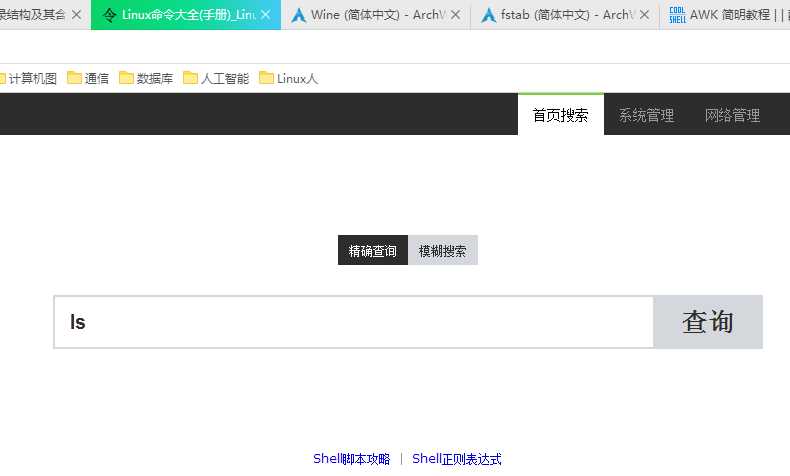
Task: Click the Arch logo icon on fstab tab
Action: [x=488, y=15]
